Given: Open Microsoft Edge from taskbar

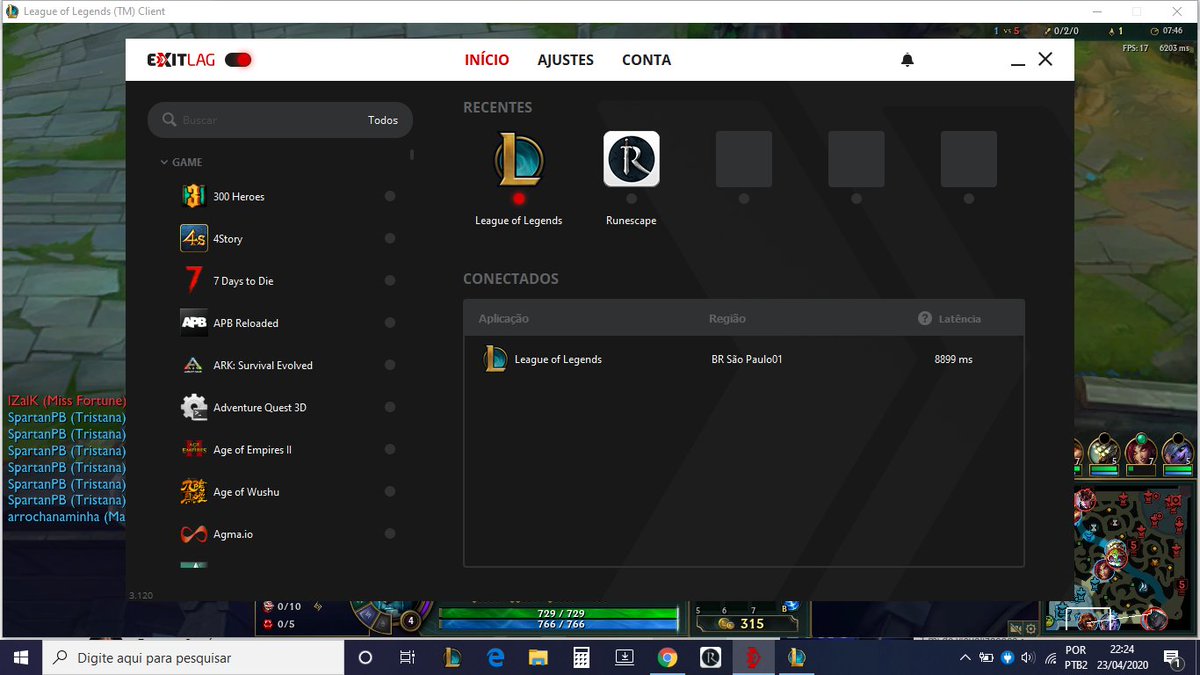Looking at the screenshot, I should click(495, 657).
